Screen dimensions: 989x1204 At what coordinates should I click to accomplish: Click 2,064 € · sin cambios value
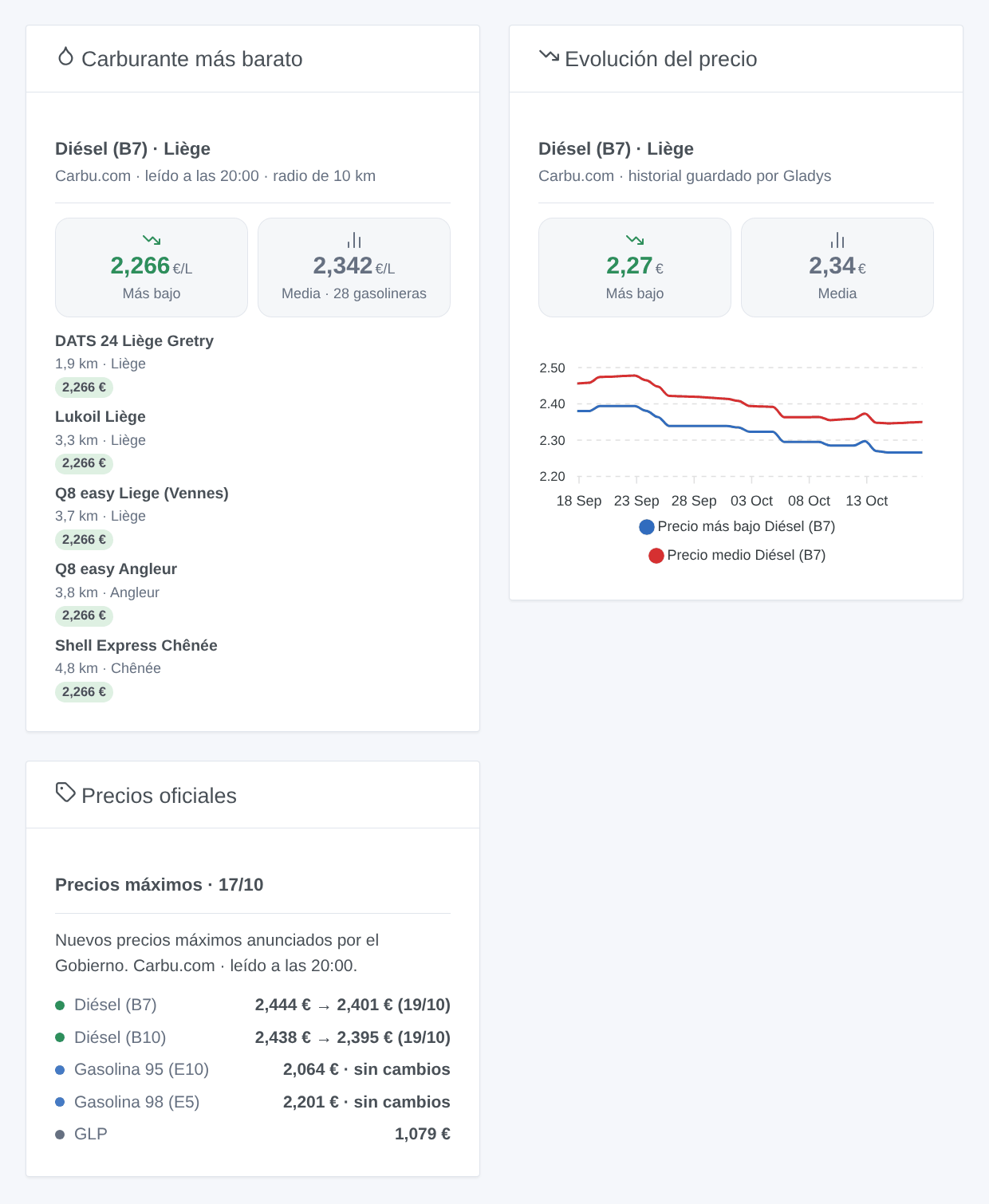coord(367,1070)
